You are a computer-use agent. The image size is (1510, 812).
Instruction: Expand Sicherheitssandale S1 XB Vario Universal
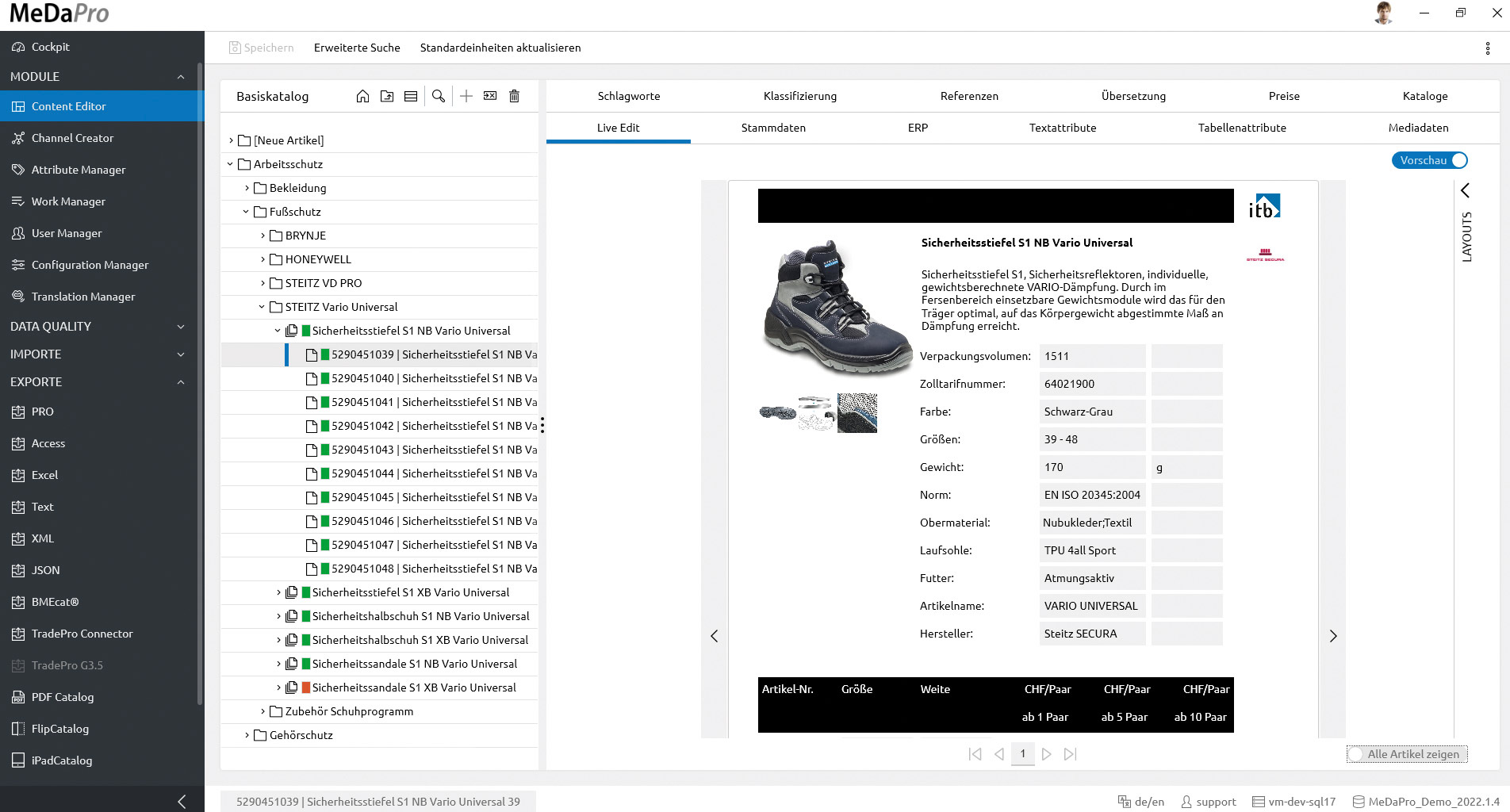(278, 688)
